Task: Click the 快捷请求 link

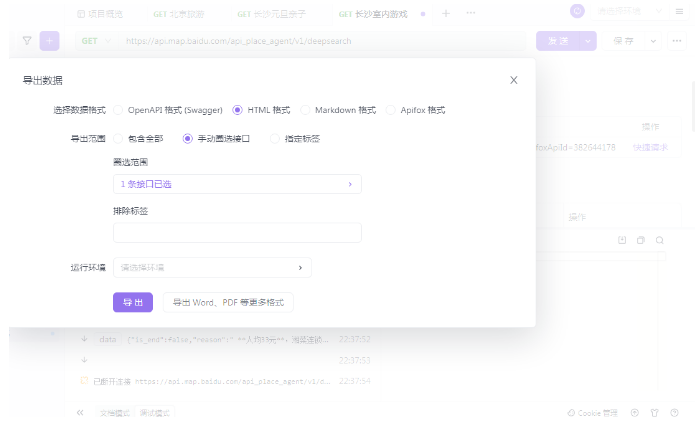Action: coord(650,147)
